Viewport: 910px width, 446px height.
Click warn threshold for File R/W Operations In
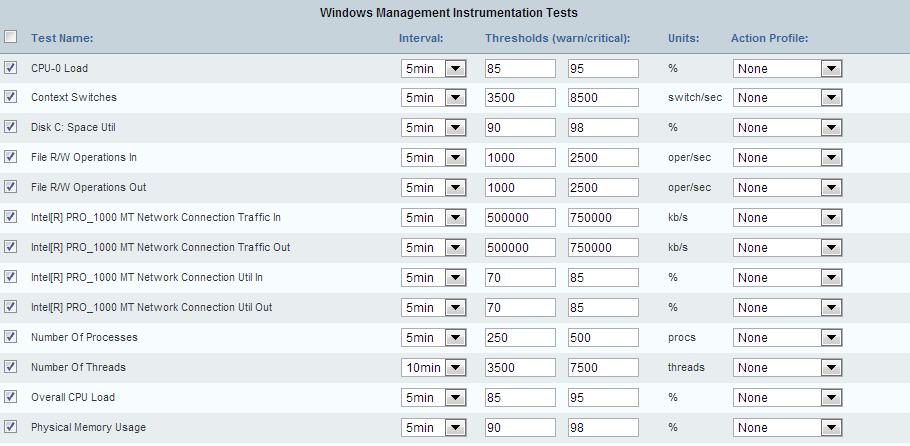pos(519,158)
